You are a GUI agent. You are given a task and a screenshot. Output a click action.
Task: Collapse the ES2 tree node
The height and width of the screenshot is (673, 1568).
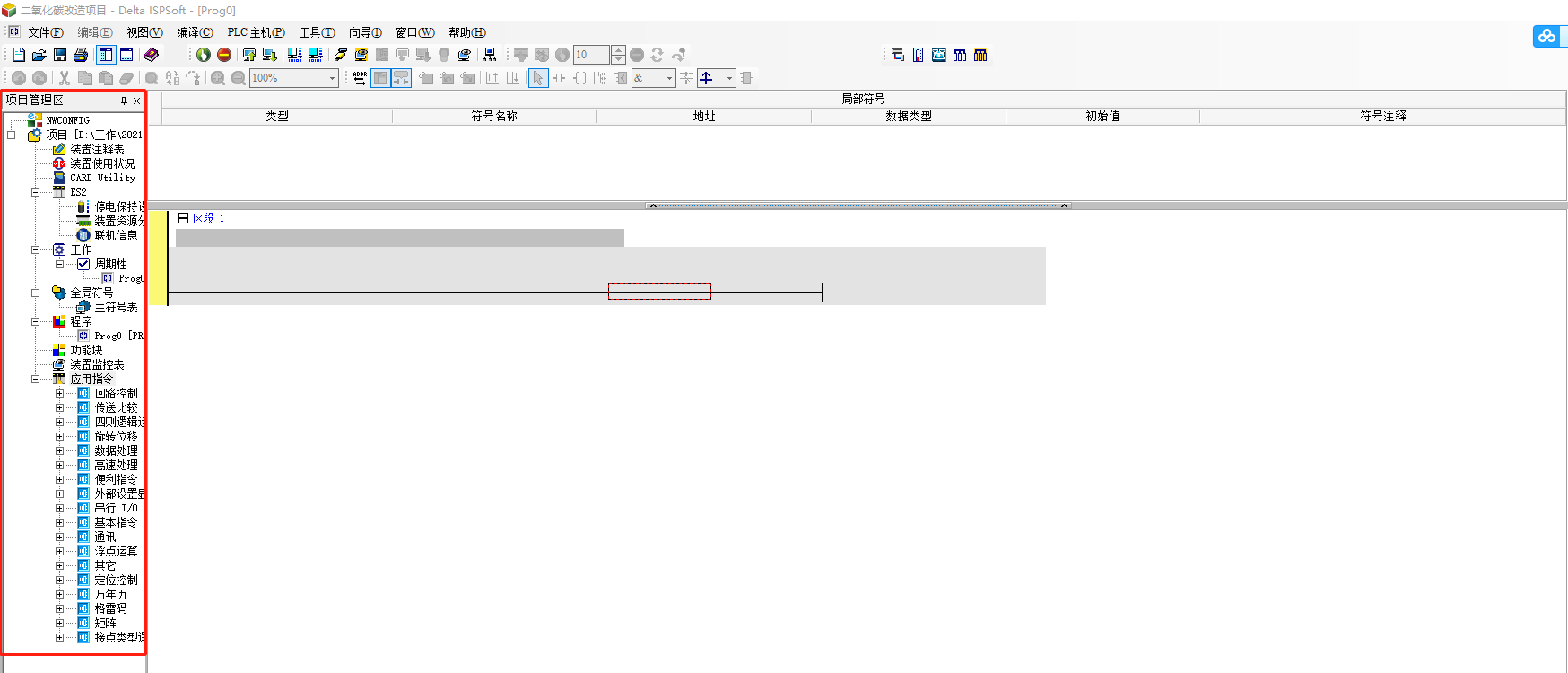(36, 192)
